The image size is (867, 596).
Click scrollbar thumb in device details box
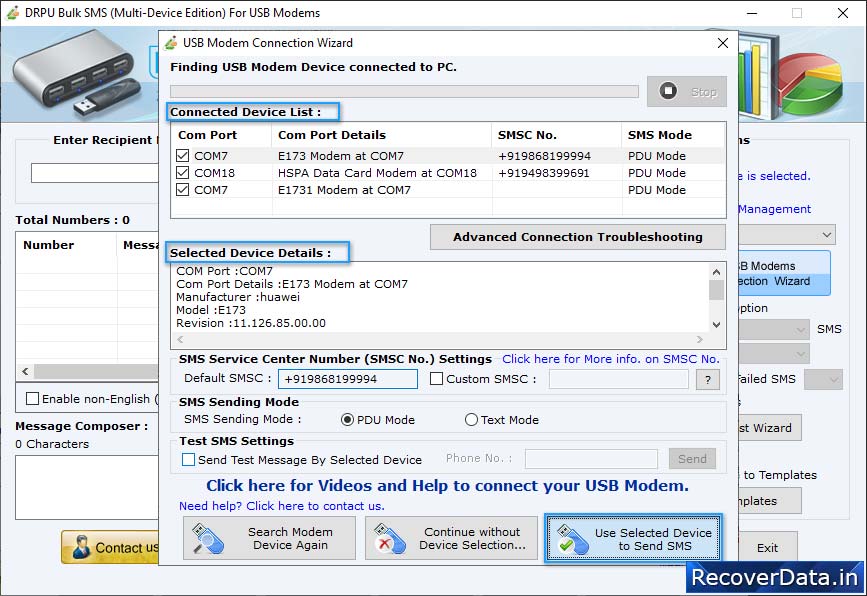716,290
